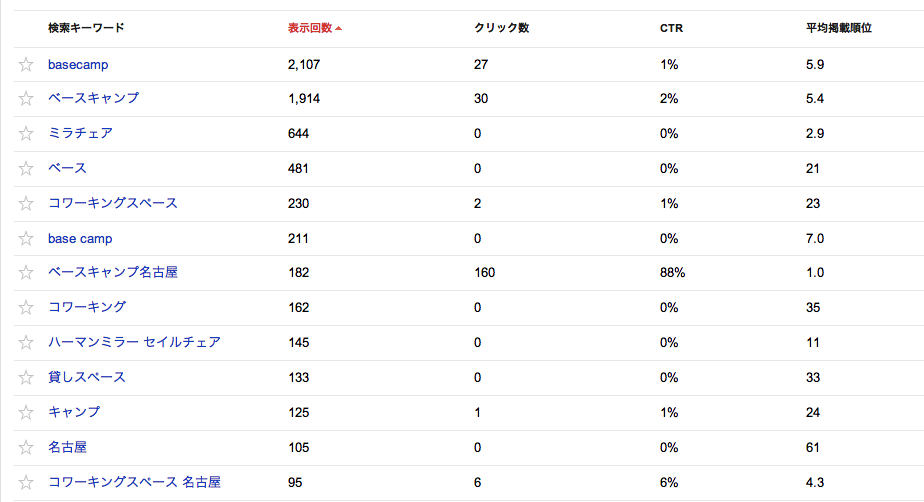
Task: Star the ベースキャンプ keyword row
Action: (x=26, y=99)
